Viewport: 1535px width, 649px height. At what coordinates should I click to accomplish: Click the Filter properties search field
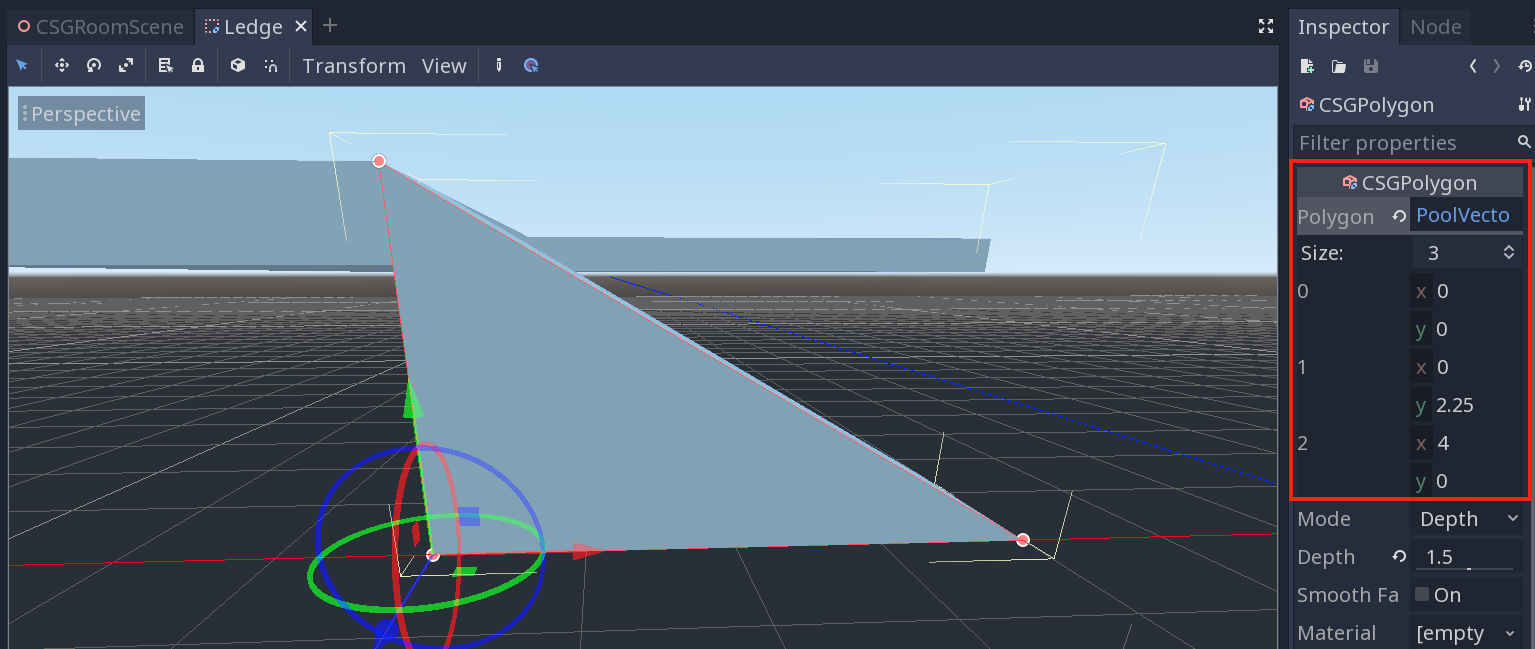click(x=1404, y=142)
